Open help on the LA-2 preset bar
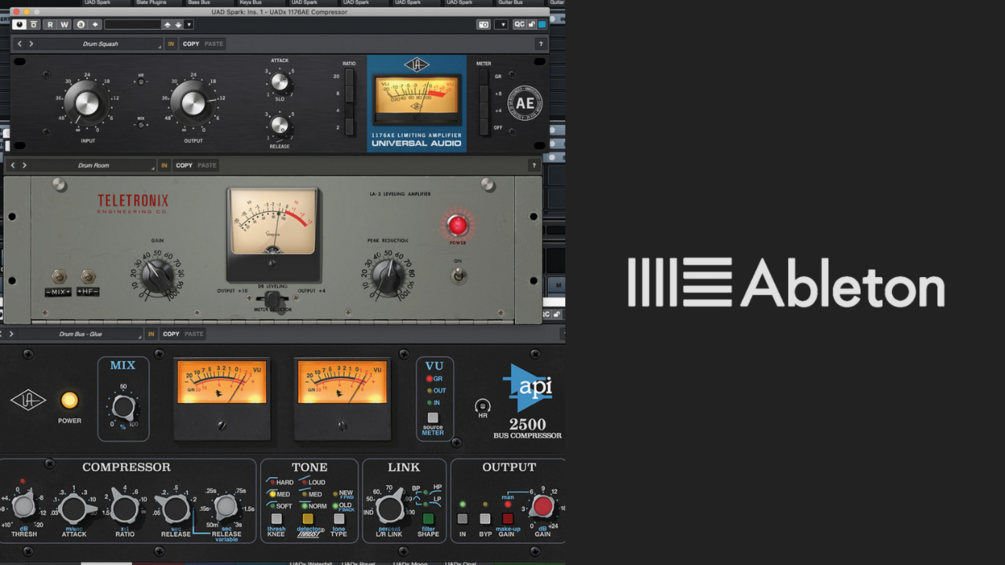The width and height of the screenshot is (1005, 565). click(533, 165)
